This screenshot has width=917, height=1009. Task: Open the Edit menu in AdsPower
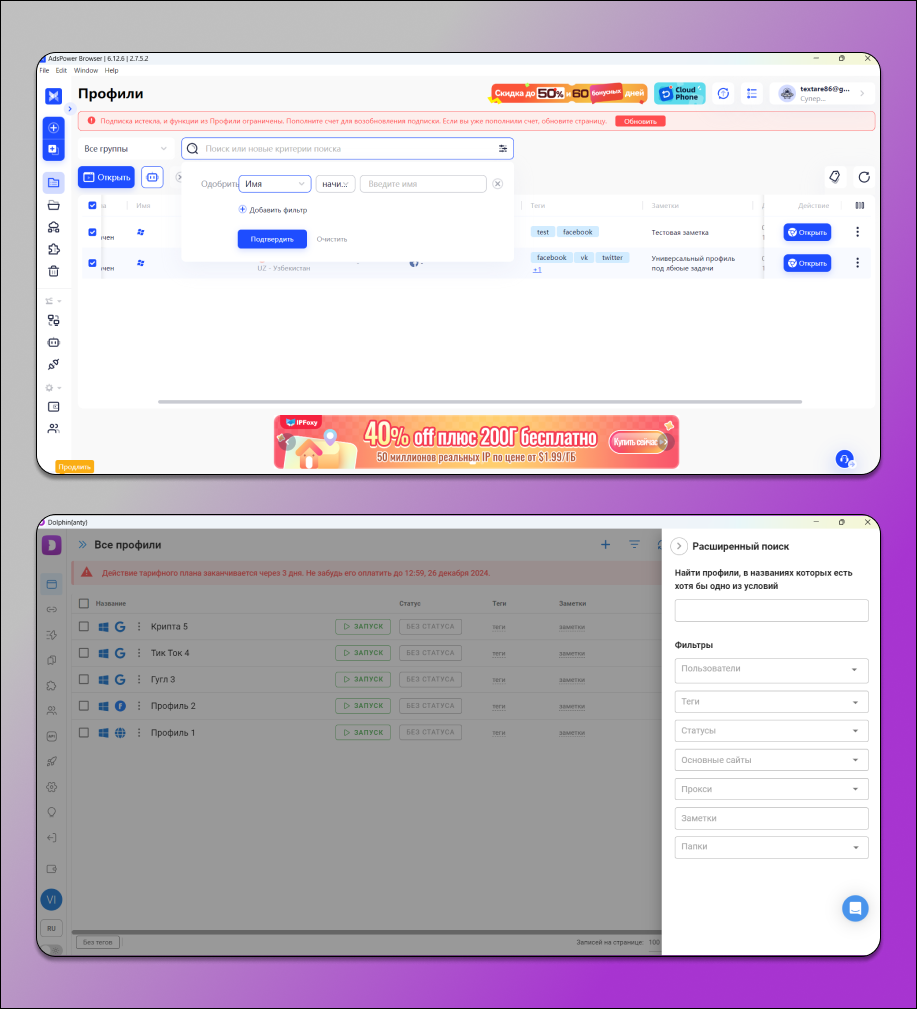coord(61,71)
